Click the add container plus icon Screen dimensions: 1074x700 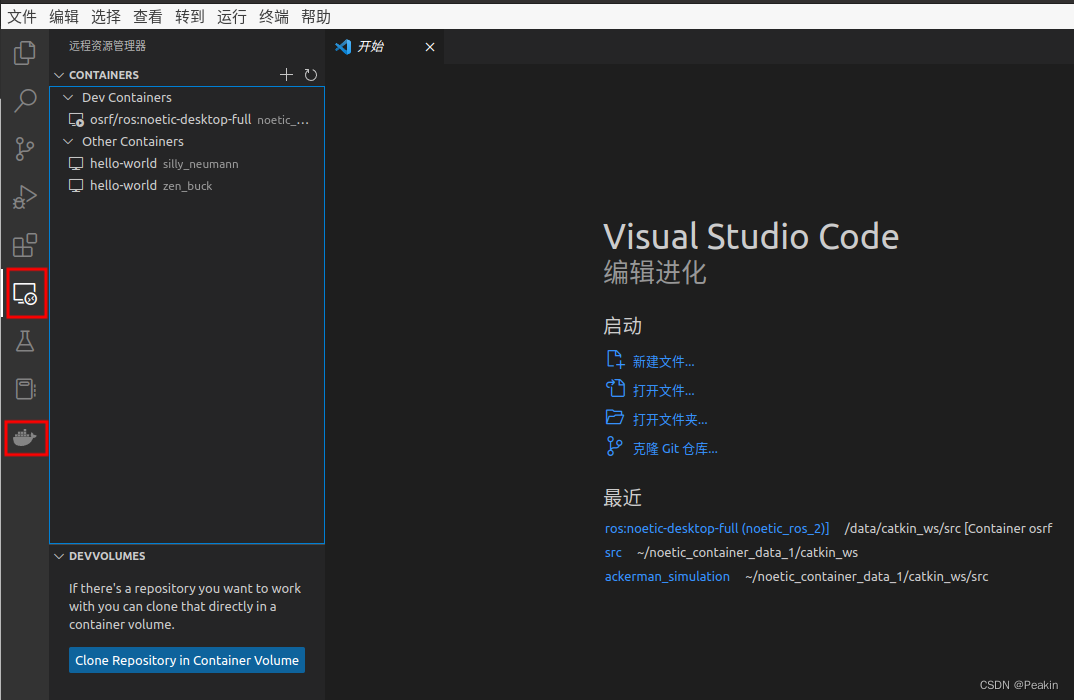[286, 74]
